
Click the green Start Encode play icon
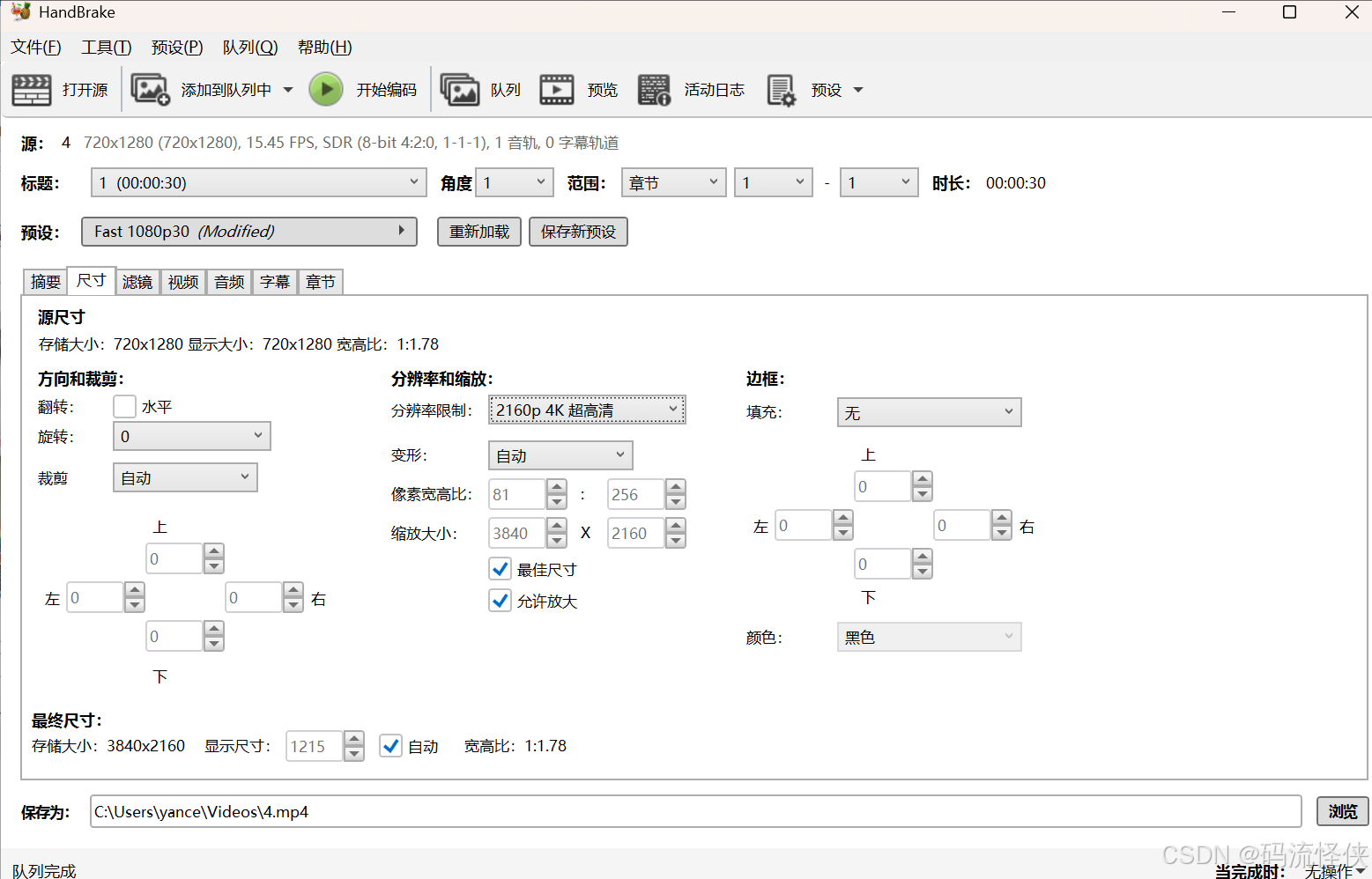326,90
